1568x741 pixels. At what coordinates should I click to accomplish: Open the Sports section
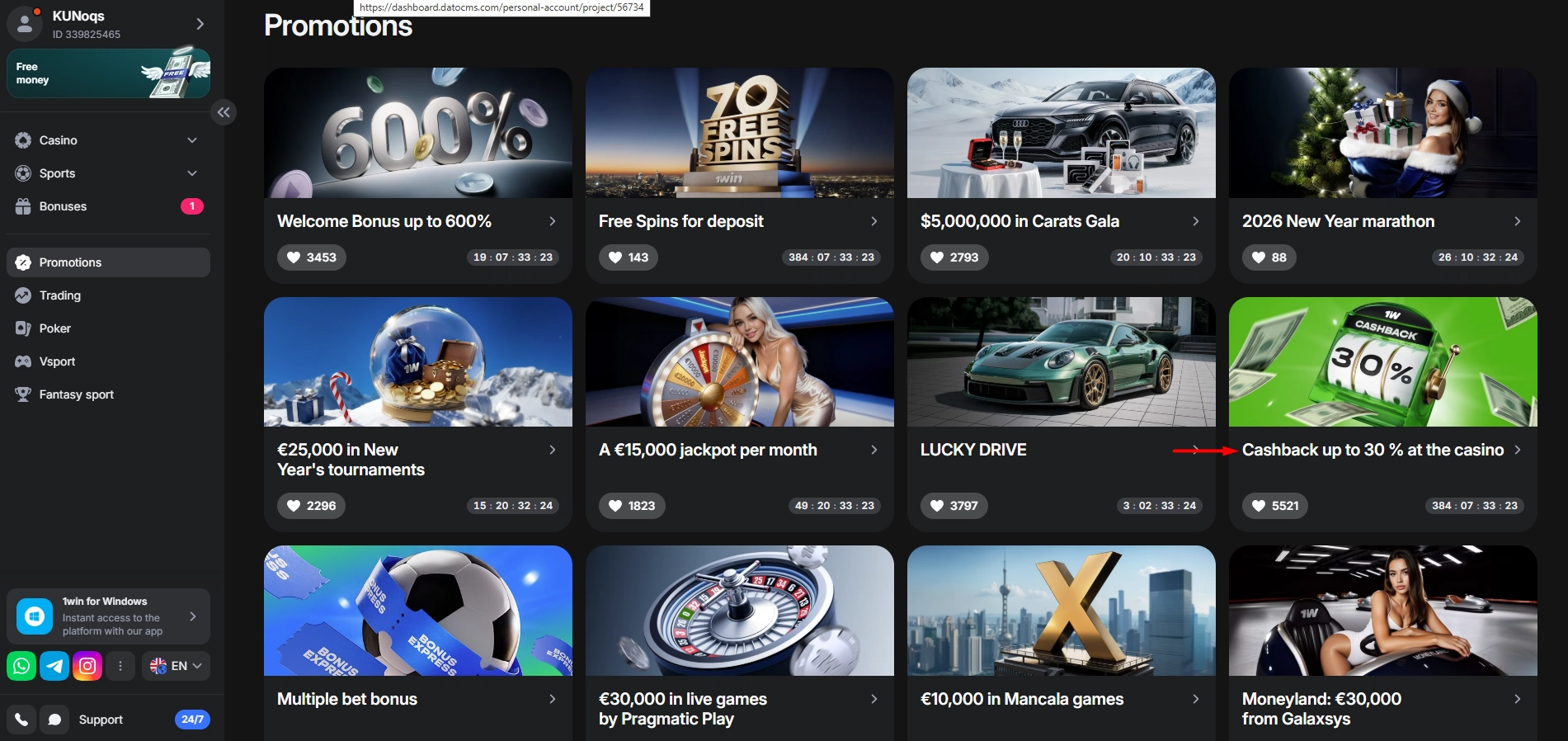coord(58,173)
